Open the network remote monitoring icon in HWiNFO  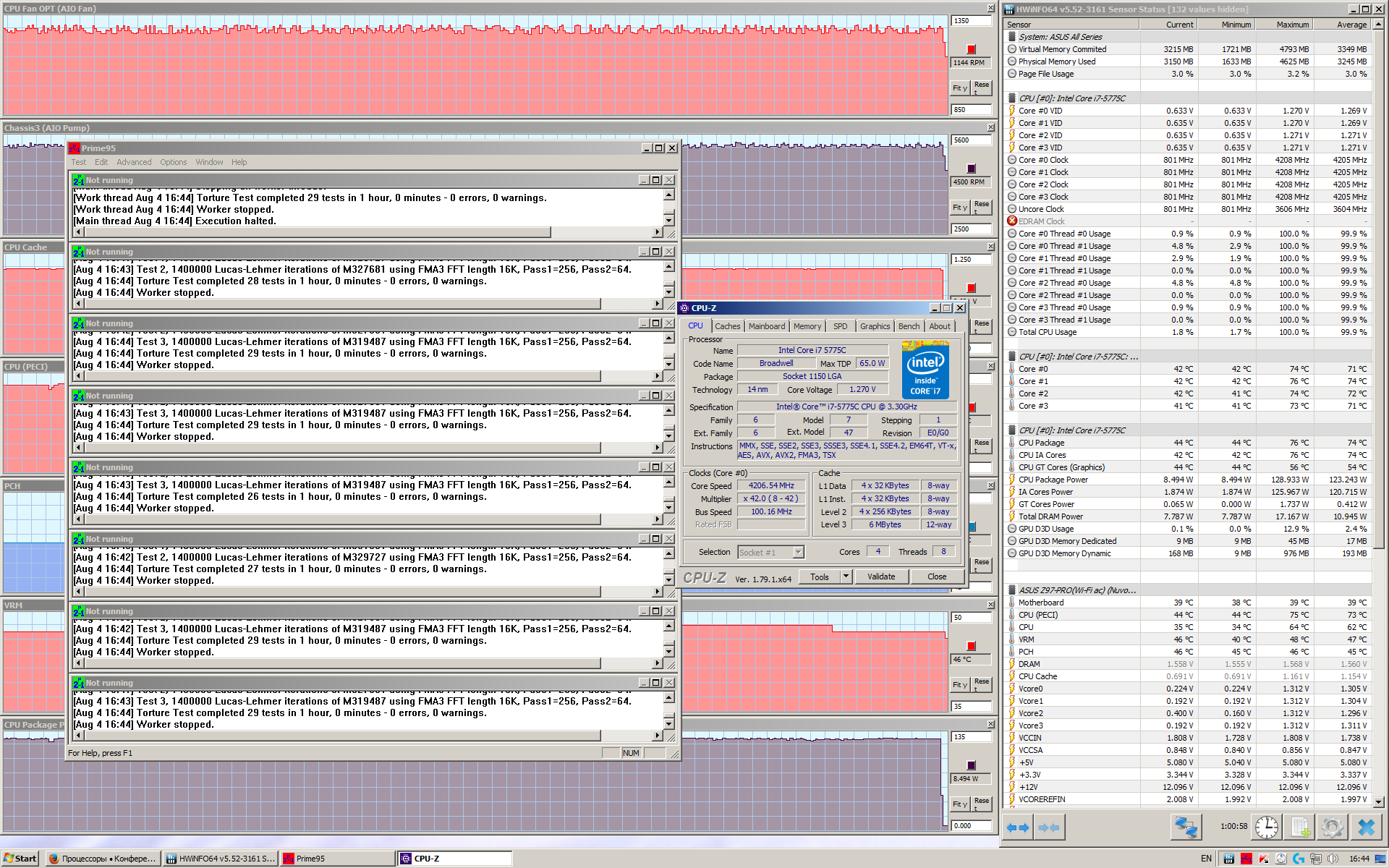coord(1186,827)
